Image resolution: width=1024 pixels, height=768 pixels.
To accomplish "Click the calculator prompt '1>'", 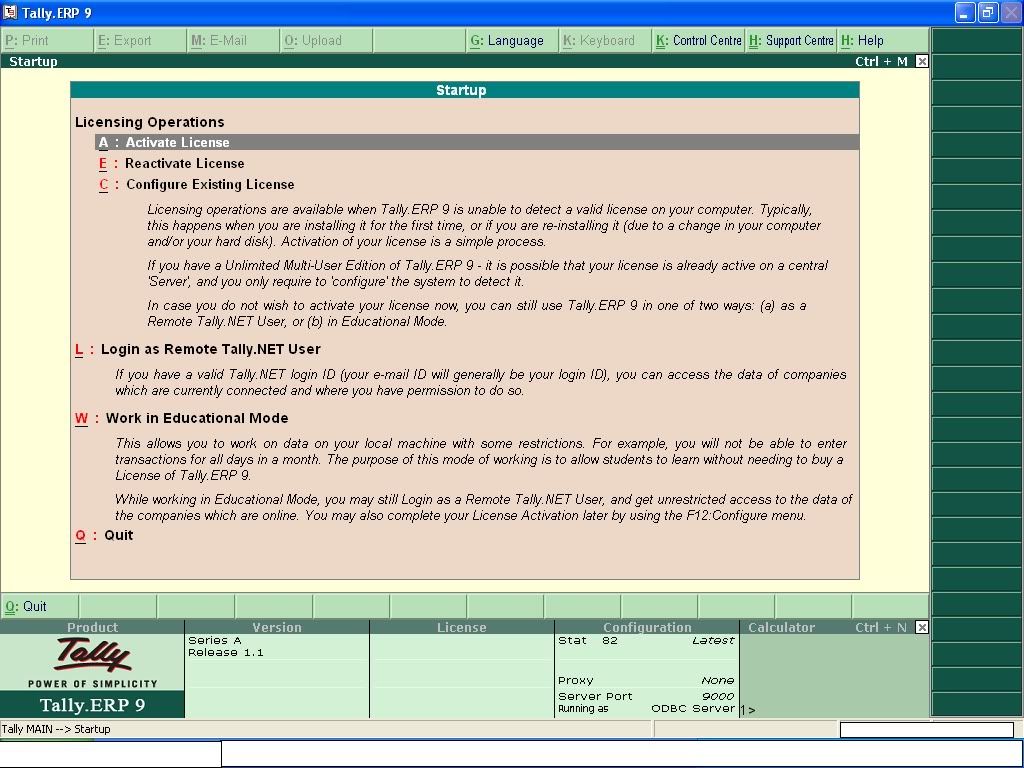I will [748, 710].
